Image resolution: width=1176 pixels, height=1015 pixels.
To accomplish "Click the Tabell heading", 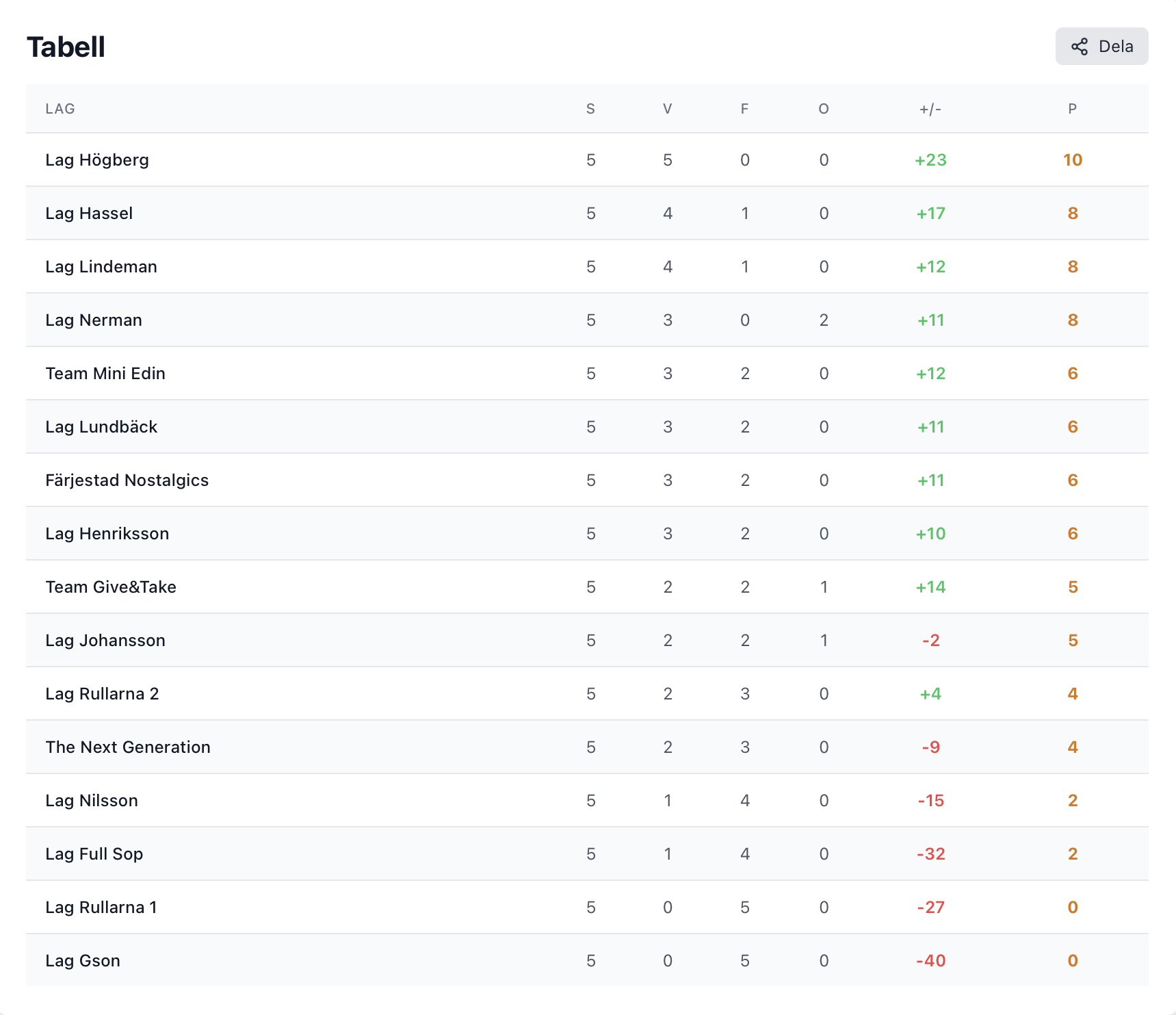I will 66,47.
